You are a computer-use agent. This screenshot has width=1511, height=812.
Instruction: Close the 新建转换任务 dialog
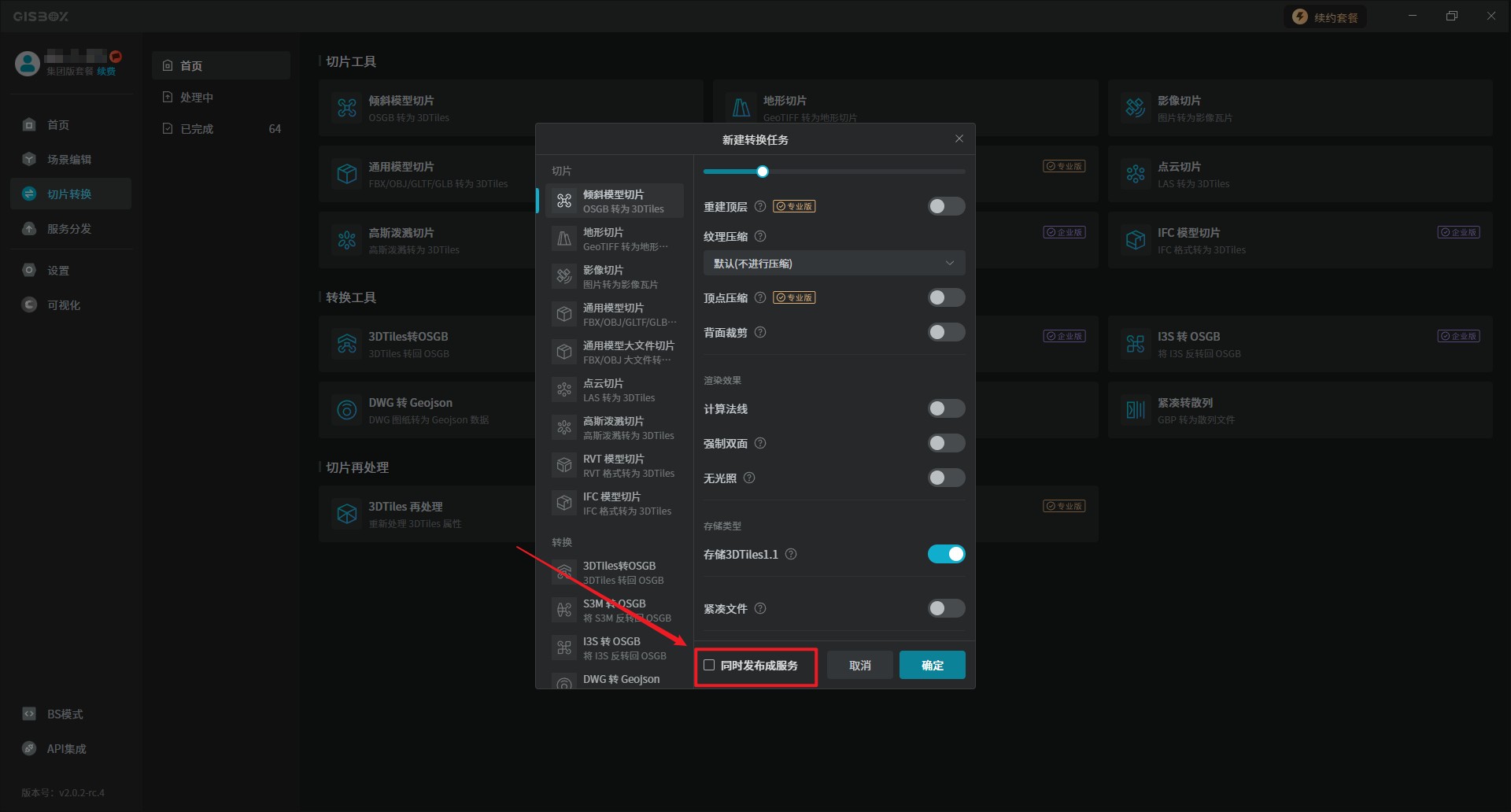click(959, 139)
